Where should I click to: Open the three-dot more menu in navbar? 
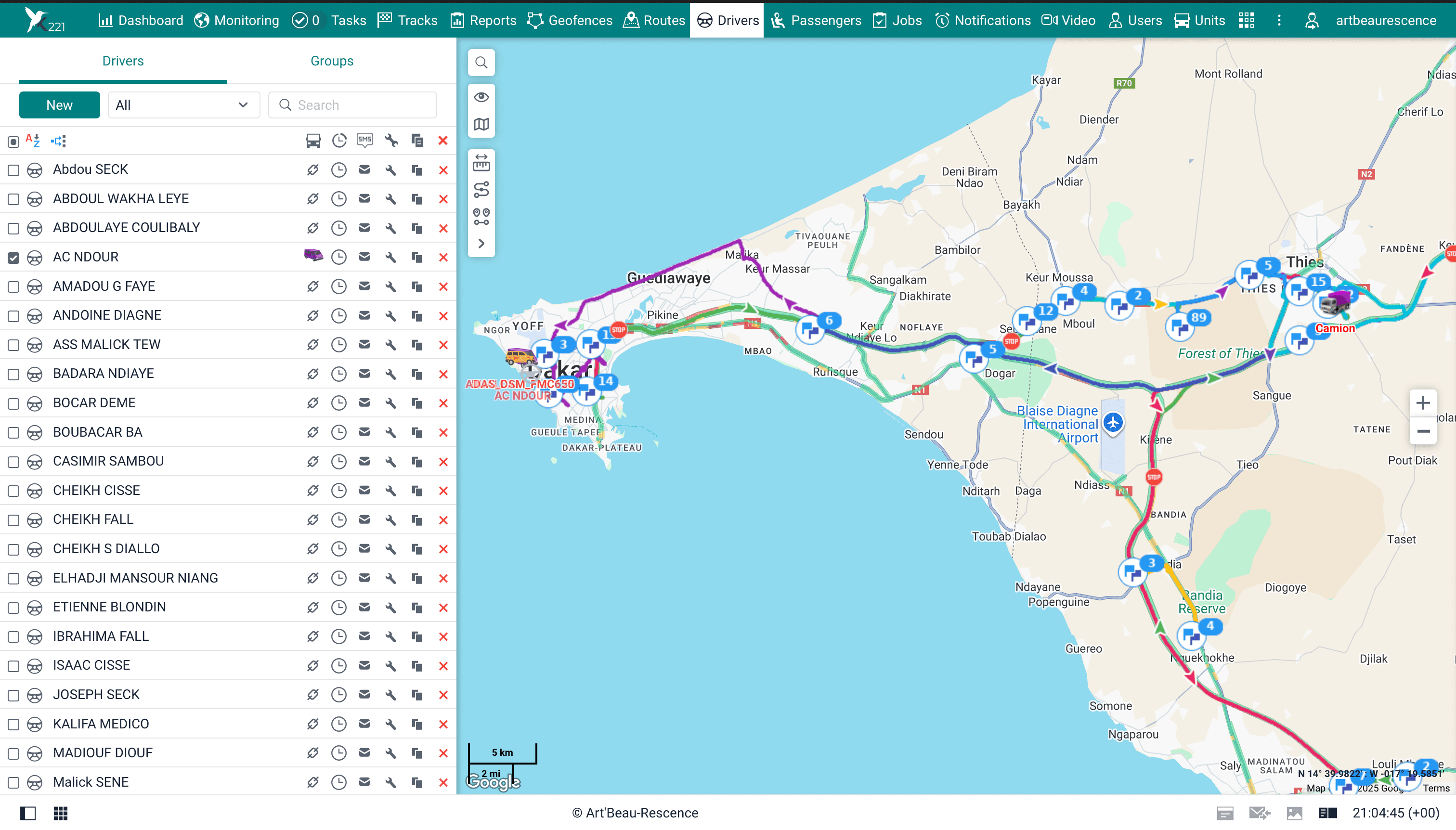click(1279, 21)
